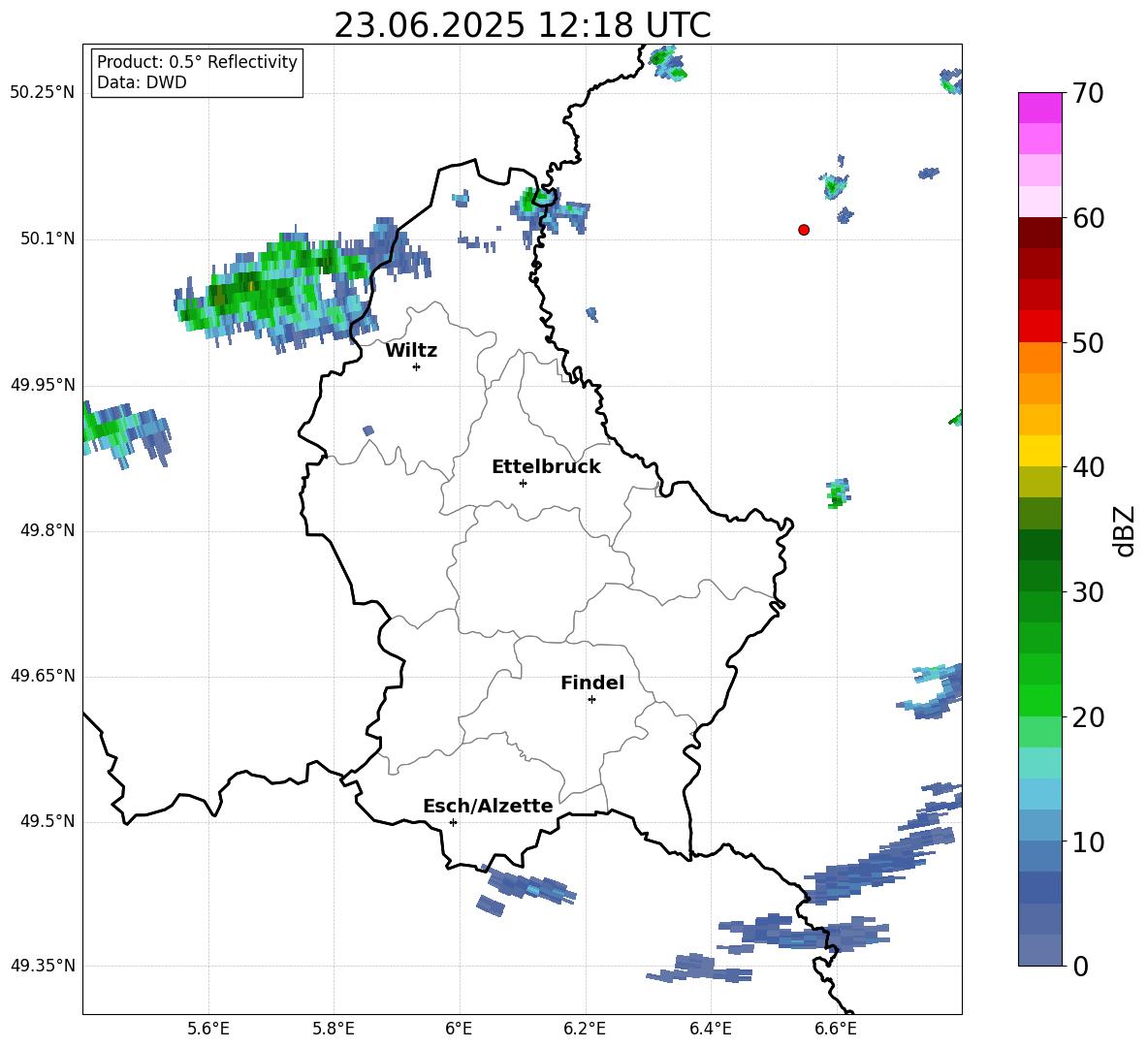Viewport: 1148px width, 1048px height.
Task: Click the 49.65°N latitude tick label
Action: click(x=43, y=676)
